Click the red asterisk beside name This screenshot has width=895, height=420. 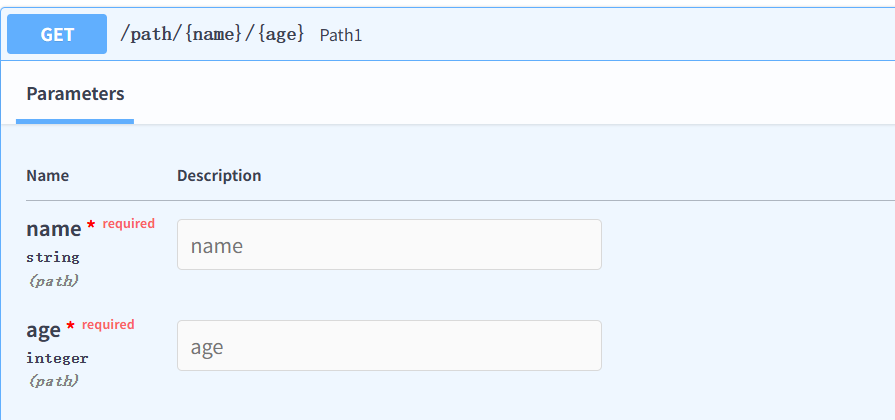point(91,226)
